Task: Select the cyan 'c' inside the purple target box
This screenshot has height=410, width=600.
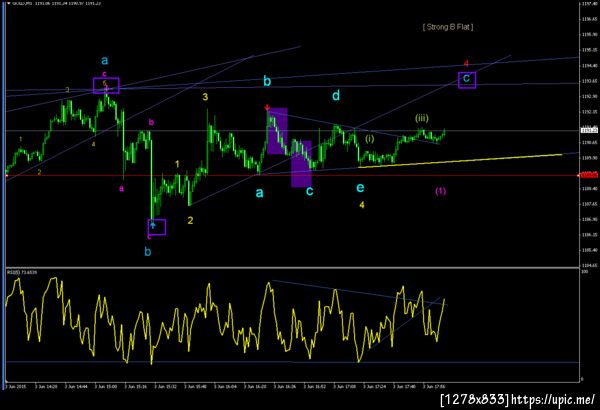Action: click(x=466, y=78)
